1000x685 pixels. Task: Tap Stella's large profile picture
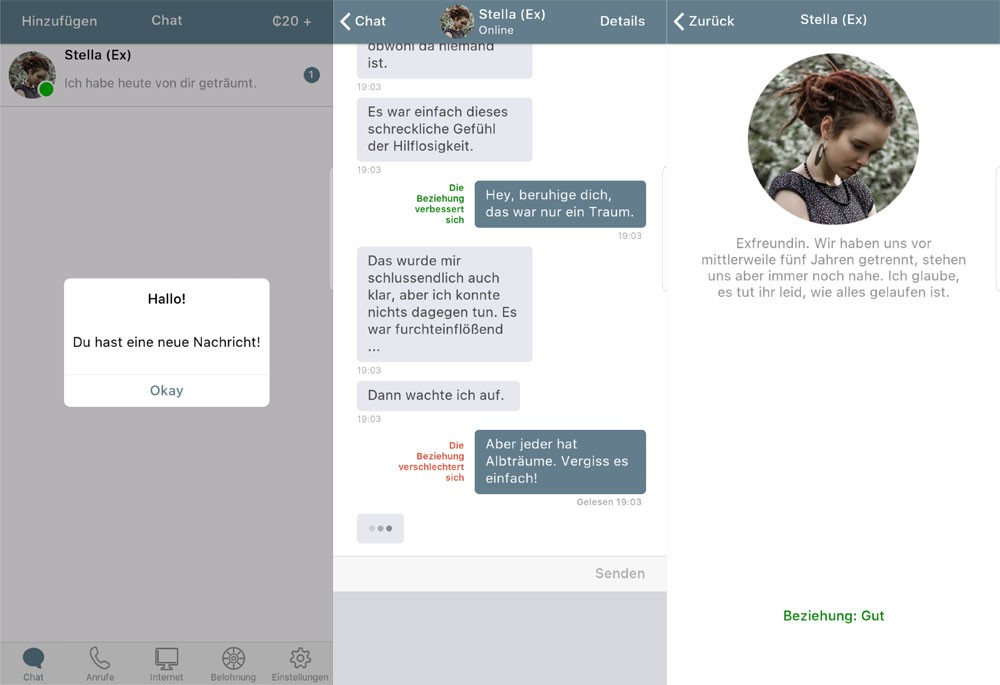point(833,139)
